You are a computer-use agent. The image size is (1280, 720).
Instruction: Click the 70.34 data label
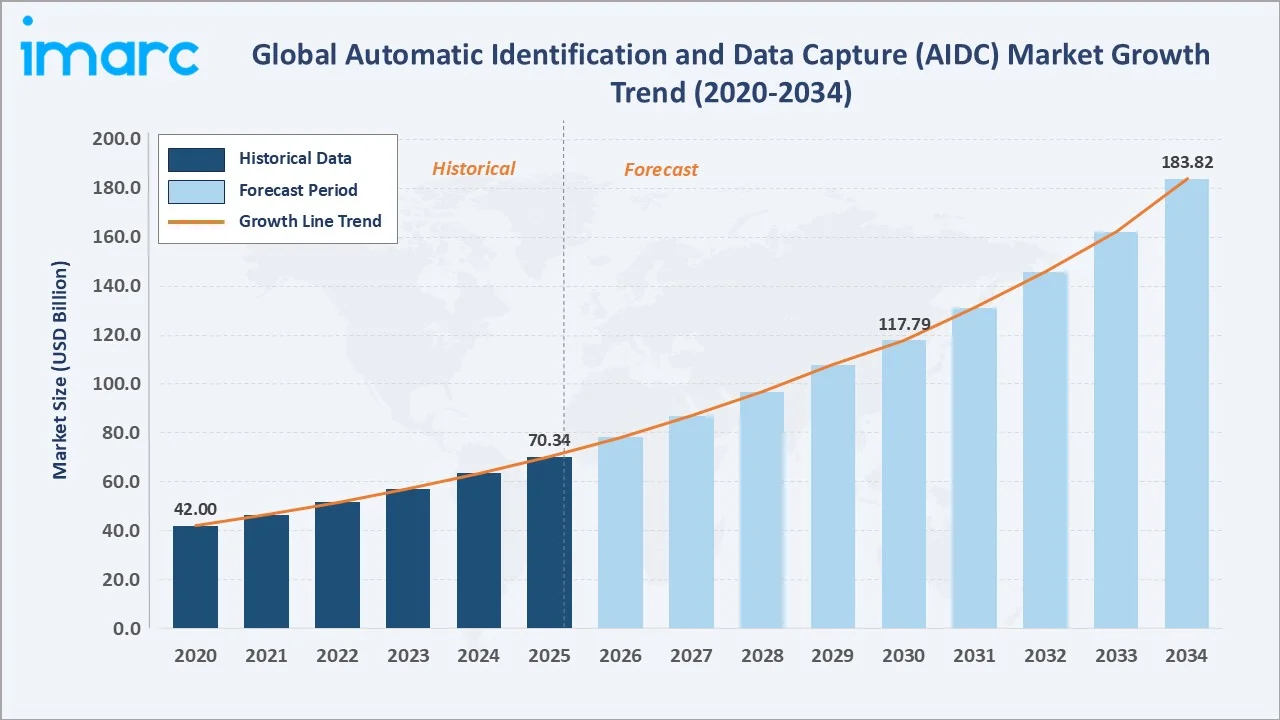(x=549, y=440)
